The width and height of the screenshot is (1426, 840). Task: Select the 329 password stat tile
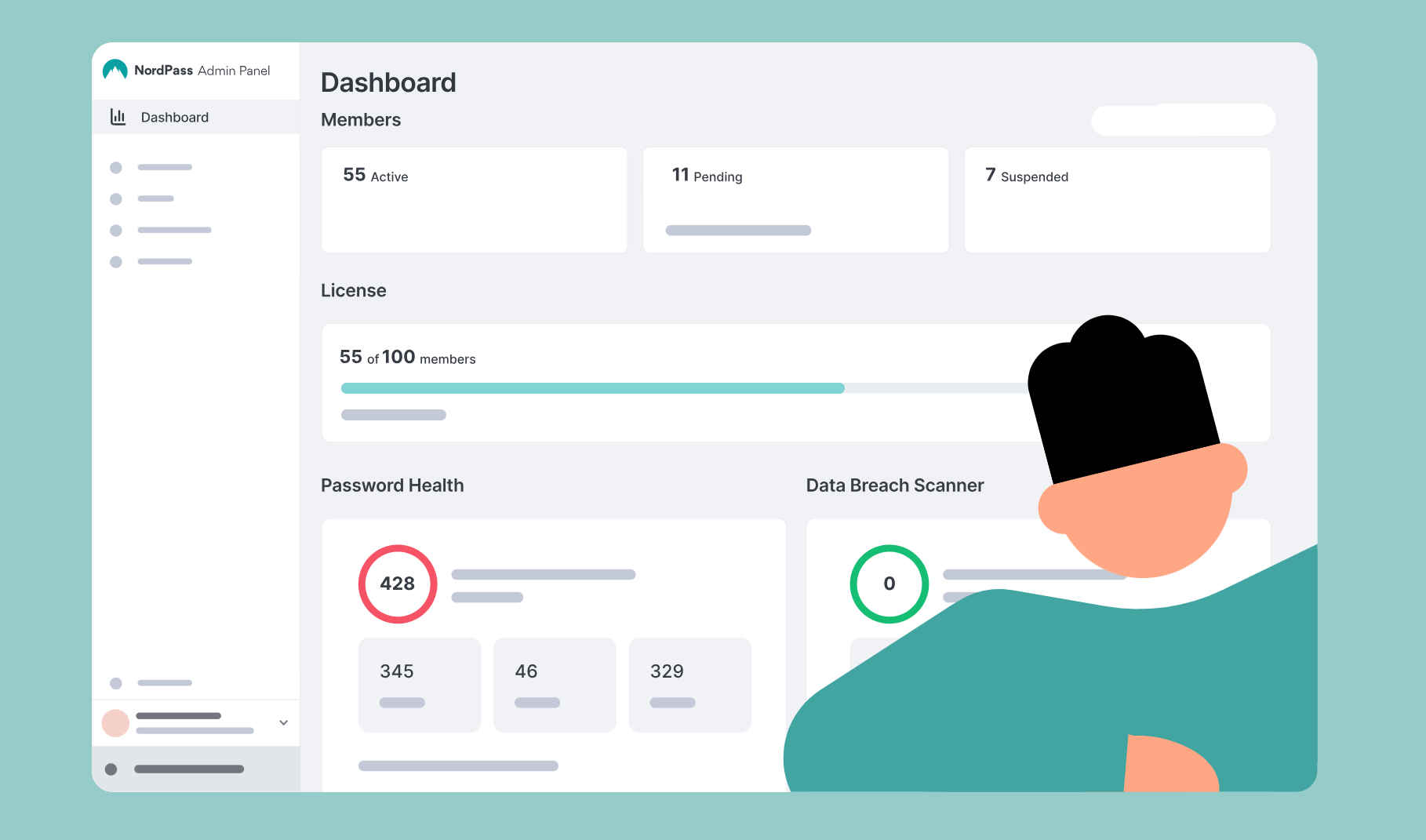(x=689, y=684)
